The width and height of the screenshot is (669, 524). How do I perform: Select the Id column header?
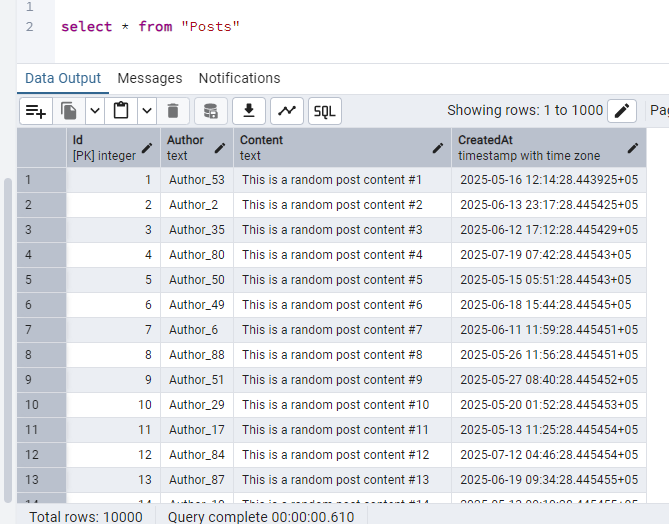(x=113, y=148)
